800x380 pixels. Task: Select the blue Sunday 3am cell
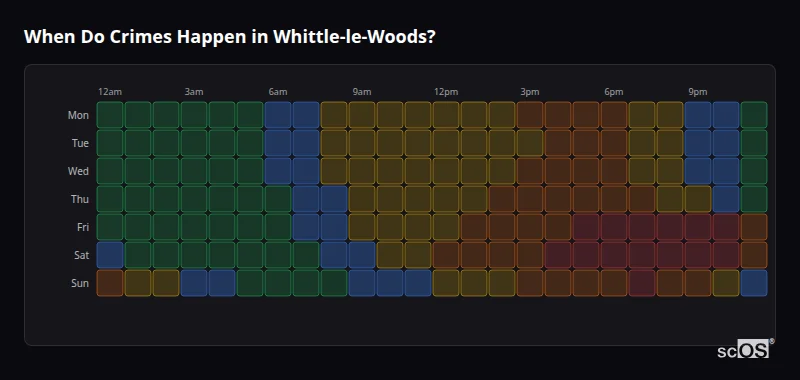pyautogui.click(x=194, y=283)
